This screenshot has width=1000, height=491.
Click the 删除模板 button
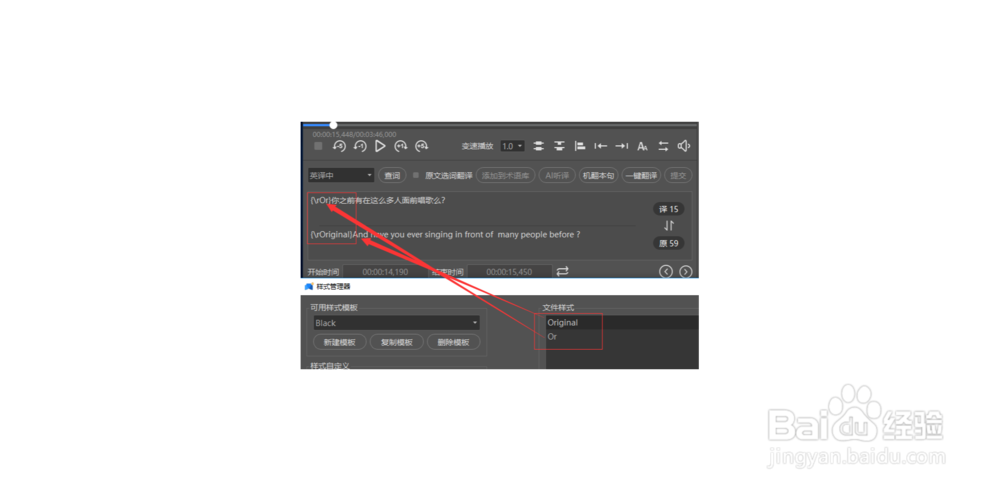click(x=453, y=342)
